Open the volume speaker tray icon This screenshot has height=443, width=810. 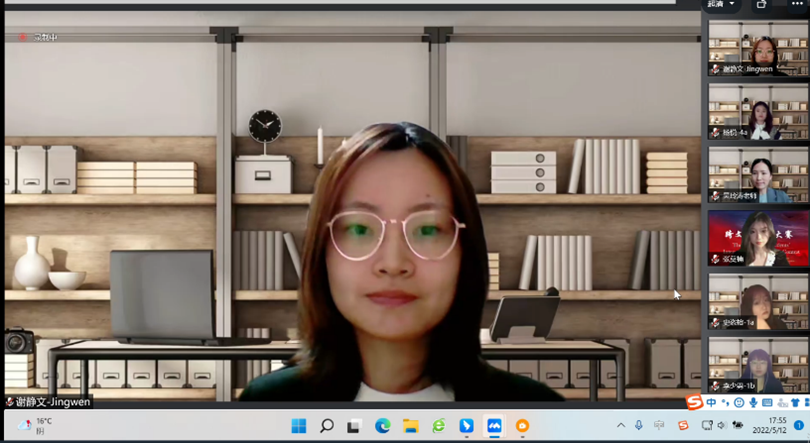722,425
